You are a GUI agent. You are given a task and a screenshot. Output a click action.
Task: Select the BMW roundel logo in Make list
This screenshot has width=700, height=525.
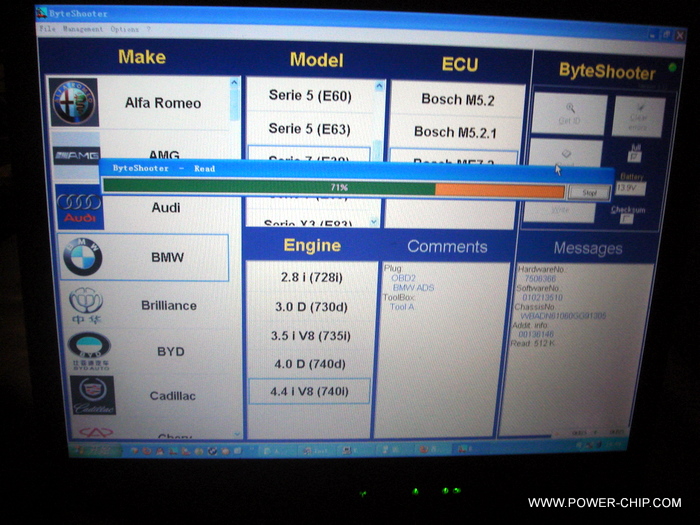coord(83,257)
